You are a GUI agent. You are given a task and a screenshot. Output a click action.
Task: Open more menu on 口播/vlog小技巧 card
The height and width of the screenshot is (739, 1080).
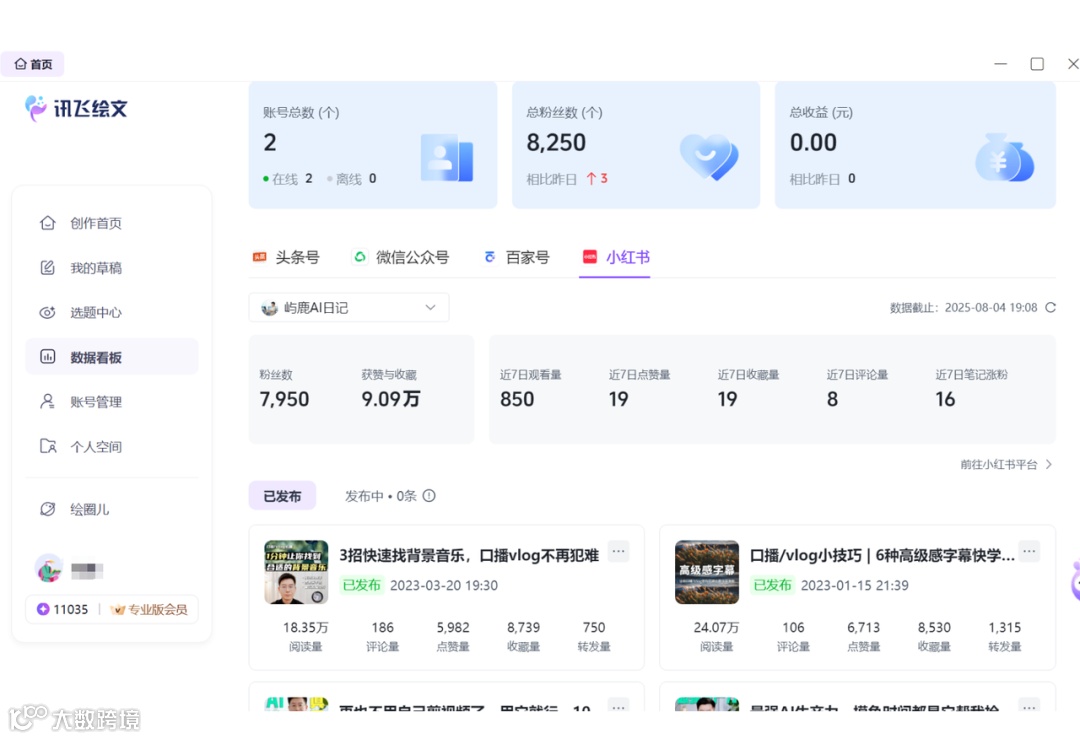coord(1029,552)
